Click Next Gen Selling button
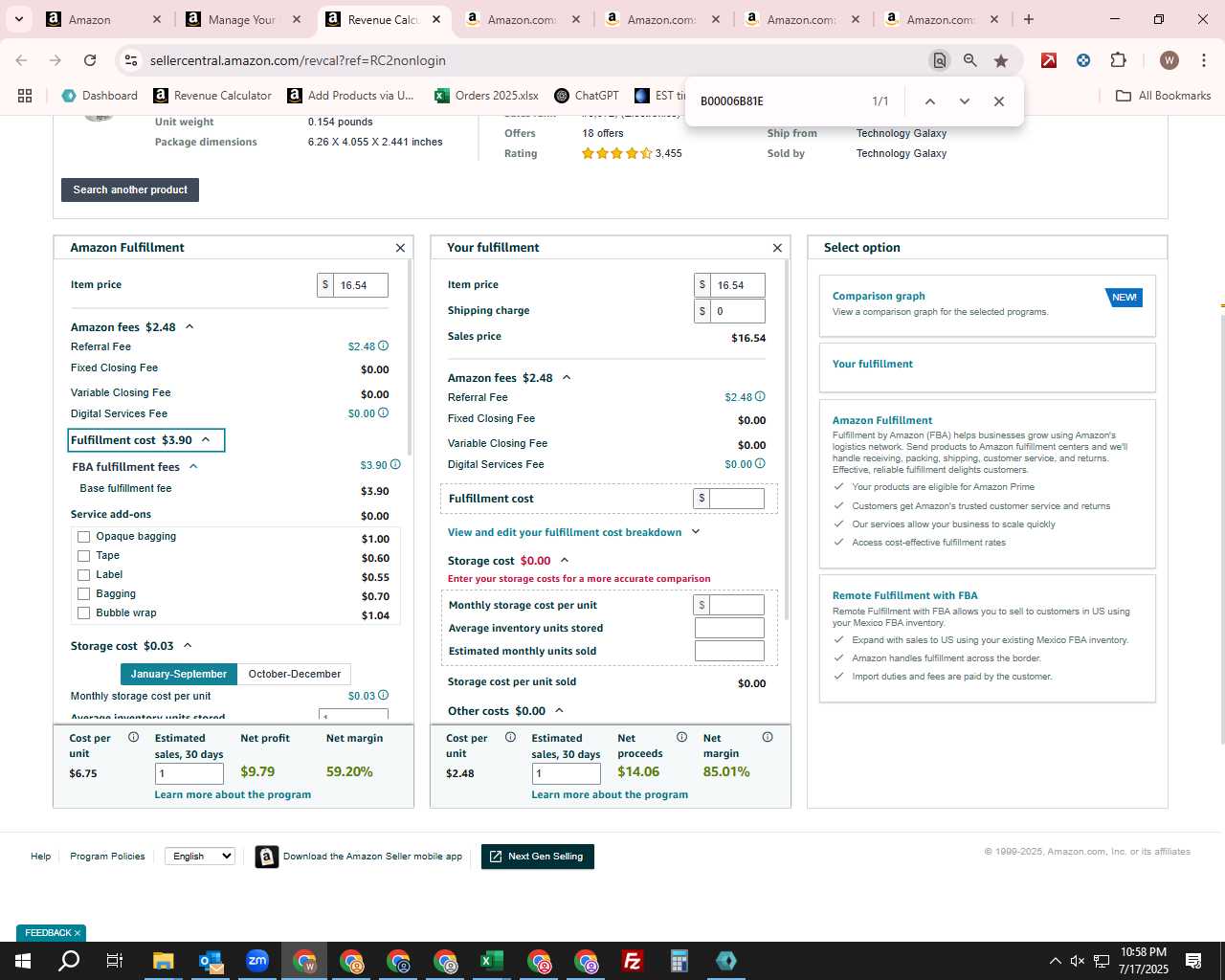 click(537, 857)
